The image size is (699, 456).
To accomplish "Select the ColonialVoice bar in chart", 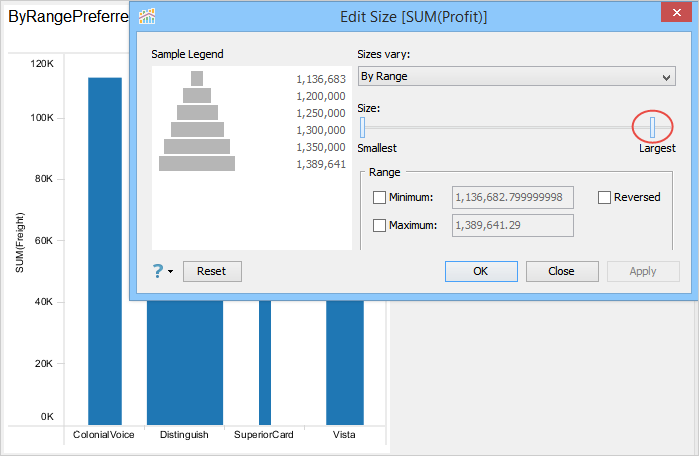I will 105,251.
